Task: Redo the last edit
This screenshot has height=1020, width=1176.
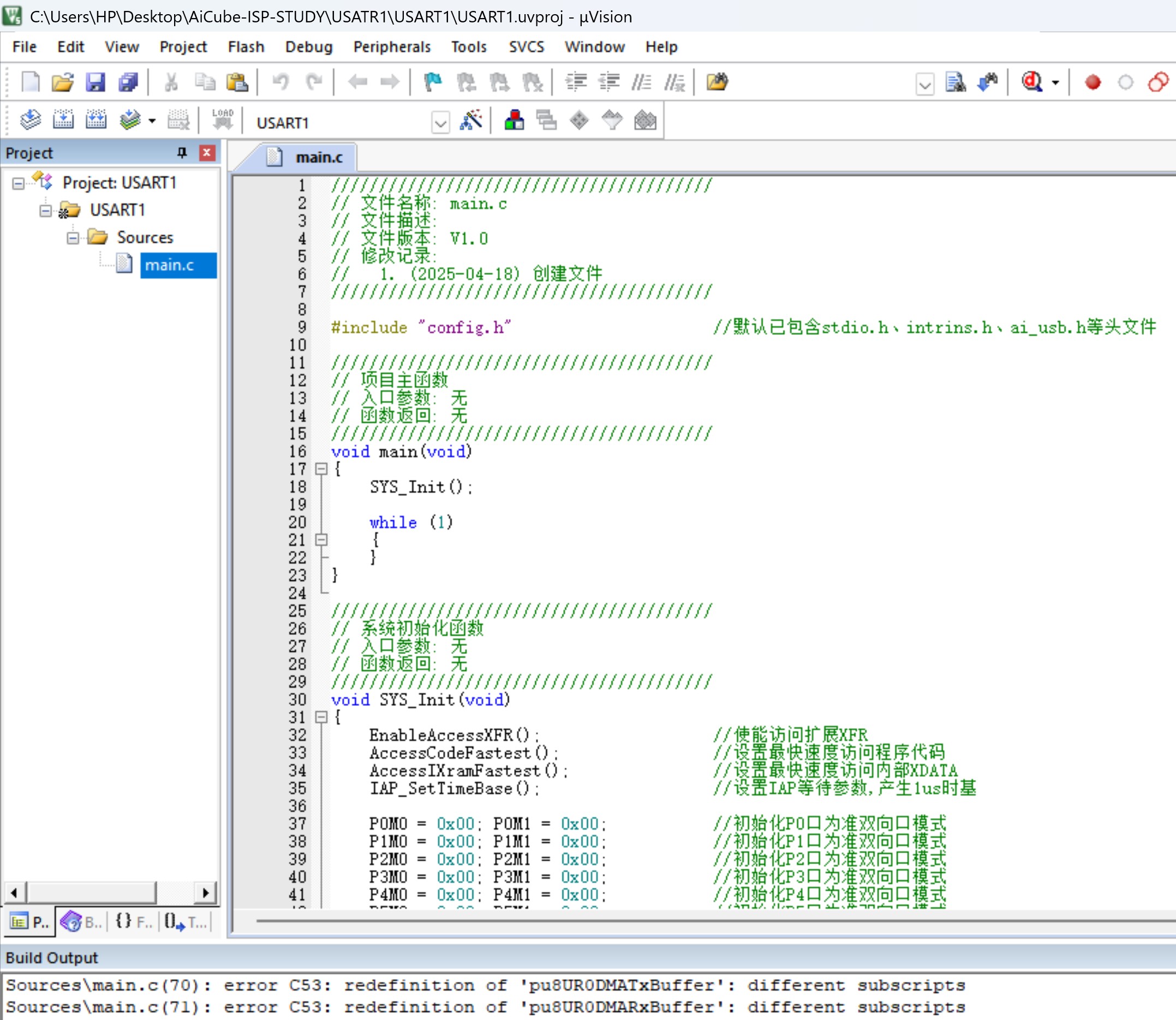Action: click(x=314, y=82)
